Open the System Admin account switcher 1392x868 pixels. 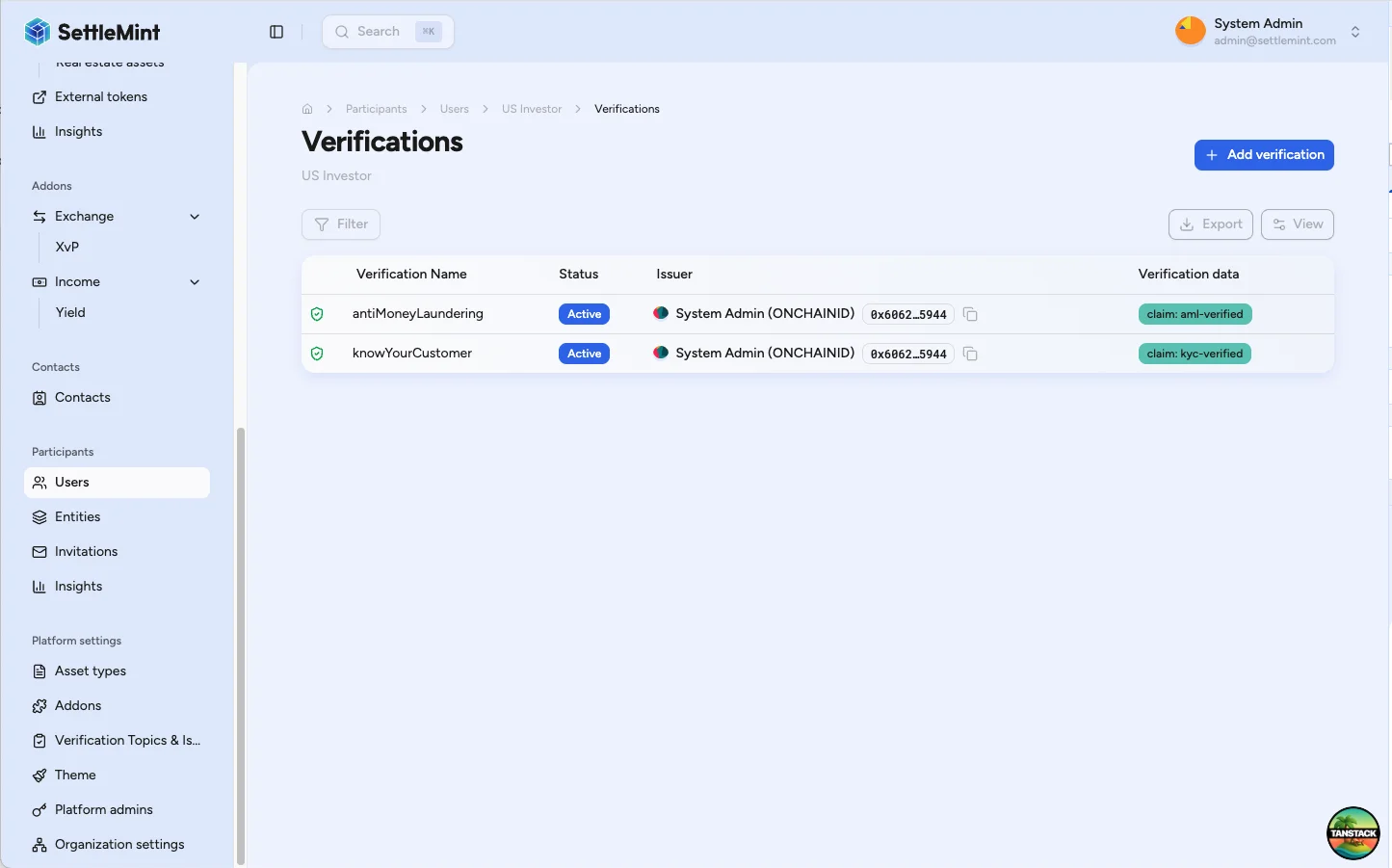coord(1354,32)
